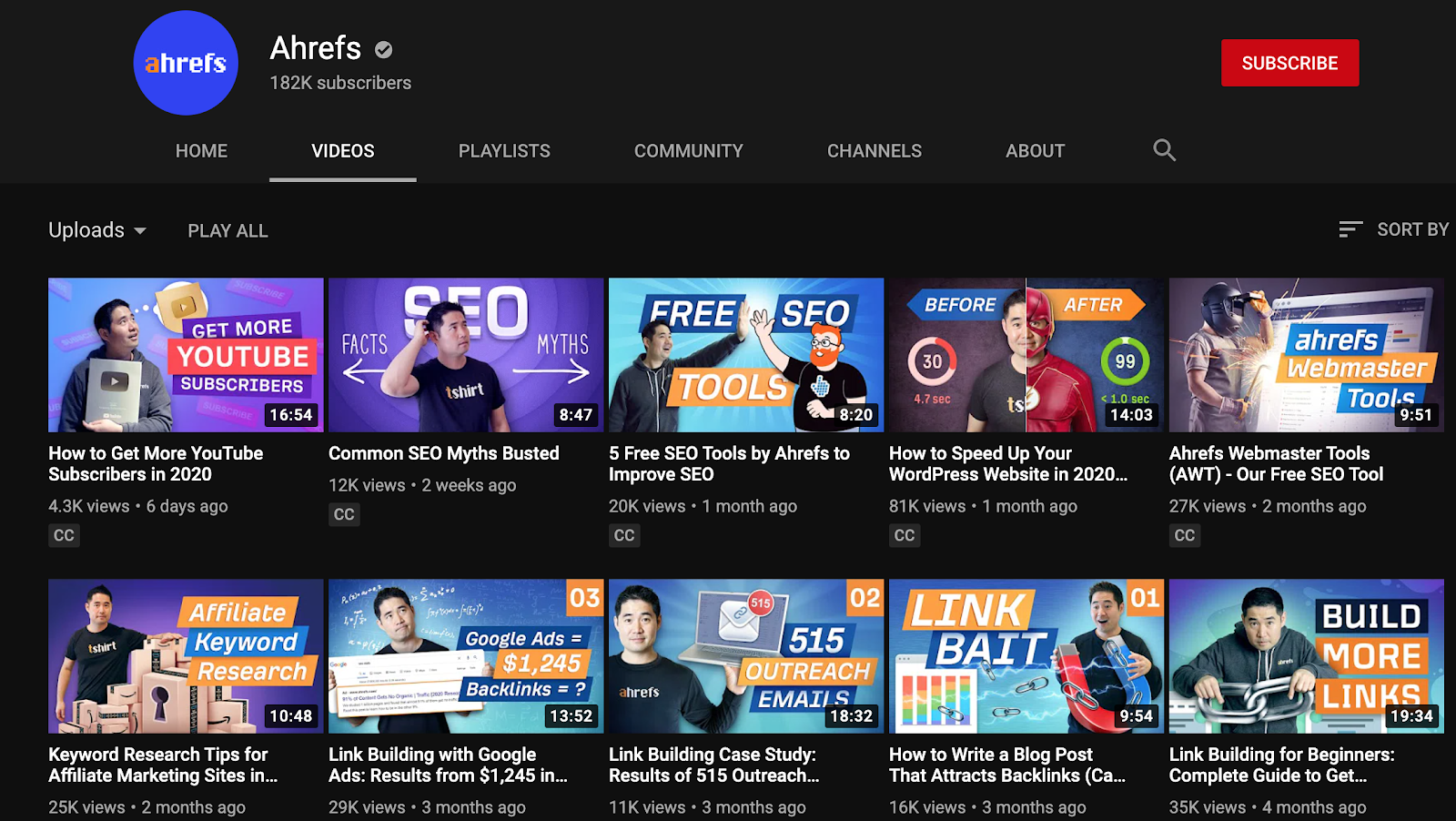
Task: Play the '515 Outreach Emails' thumbnail
Action: pos(746,656)
